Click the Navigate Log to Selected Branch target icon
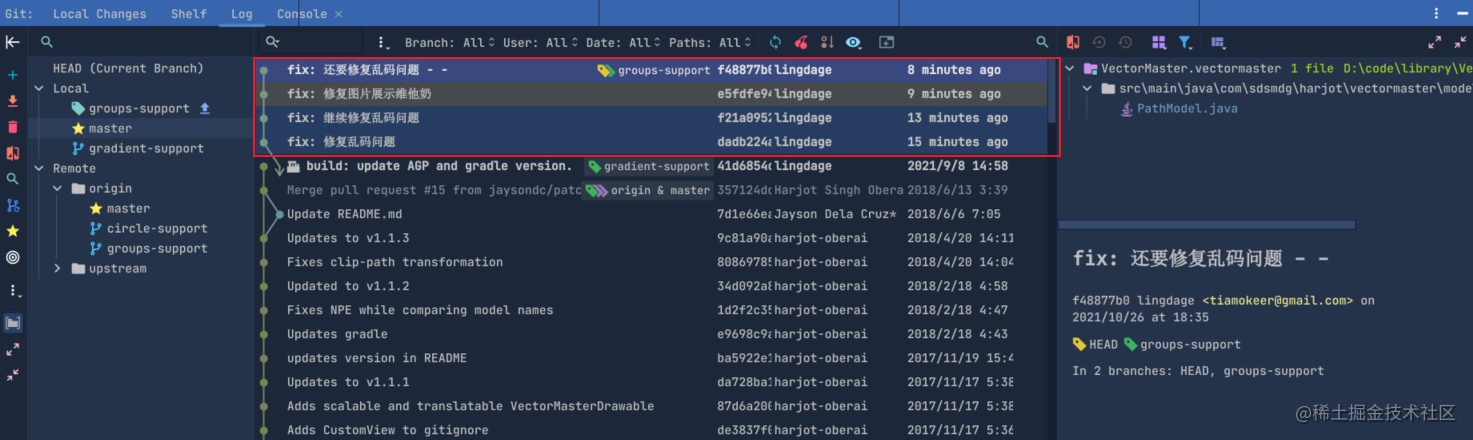This screenshot has height=440, width=1473. click(x=12, y=257)
